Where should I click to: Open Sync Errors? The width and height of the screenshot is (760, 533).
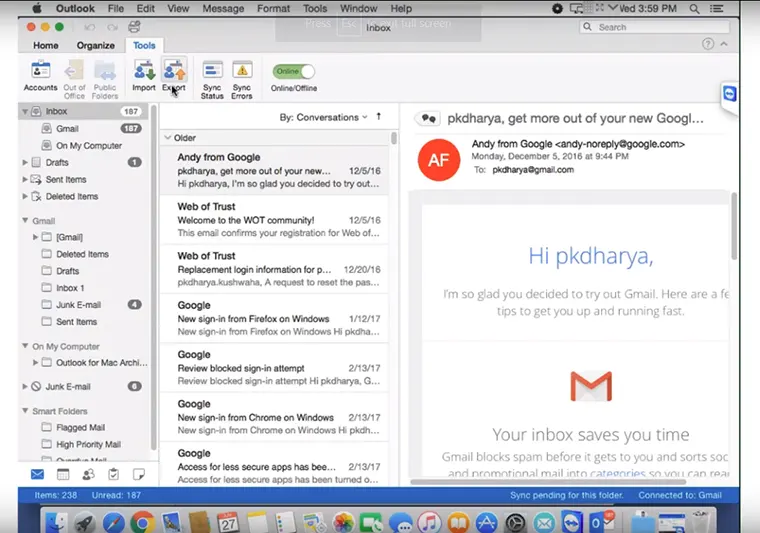pyautogui.click(x=242, y=79)
